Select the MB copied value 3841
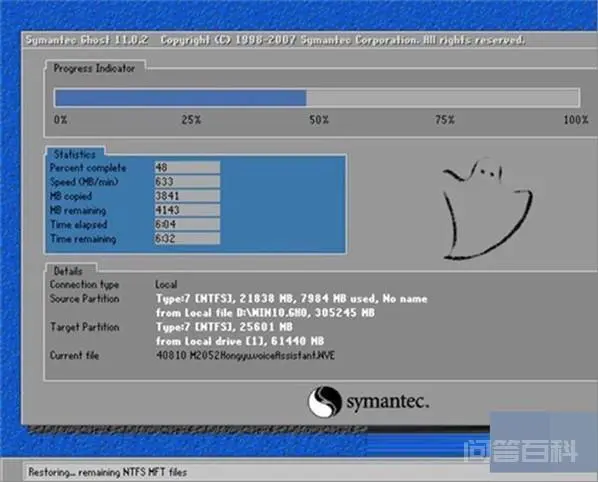This screenshot has height=482, width=598. 187,196
